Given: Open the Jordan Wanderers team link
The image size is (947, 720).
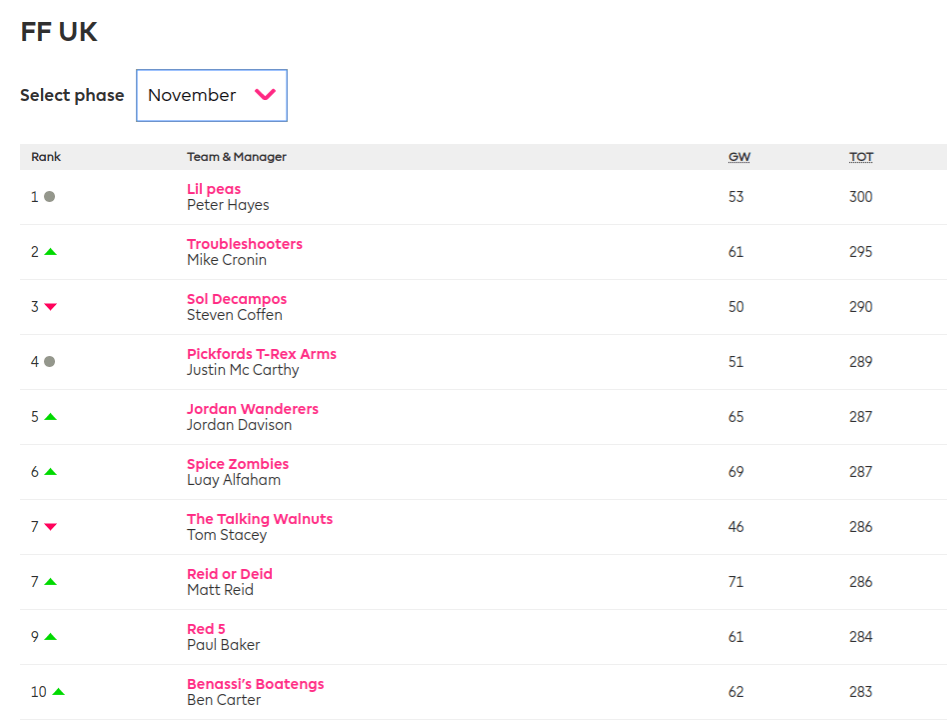Looking at the screenshot, I should coord(252,409).
